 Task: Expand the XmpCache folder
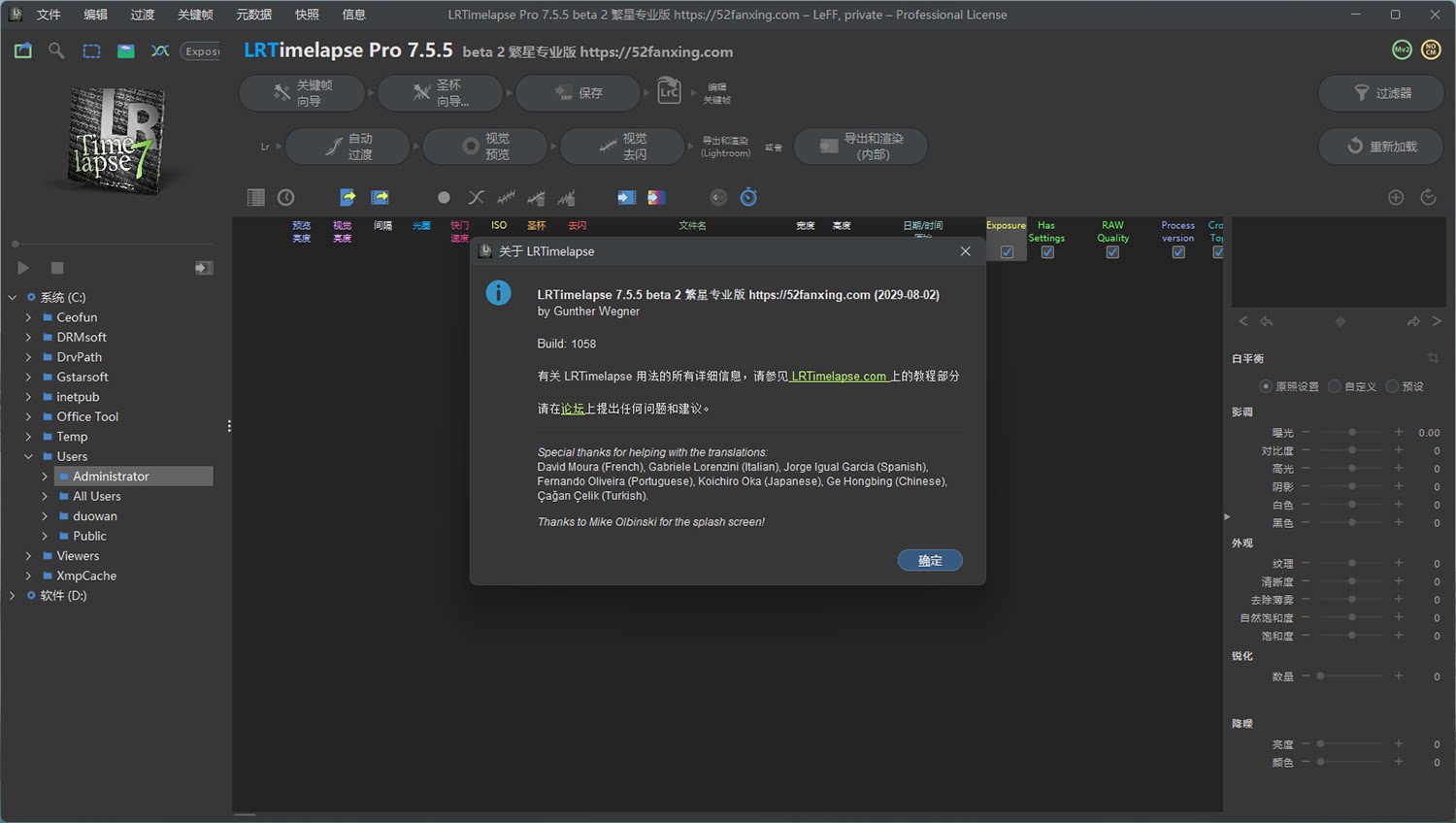(x=28, y=576)
